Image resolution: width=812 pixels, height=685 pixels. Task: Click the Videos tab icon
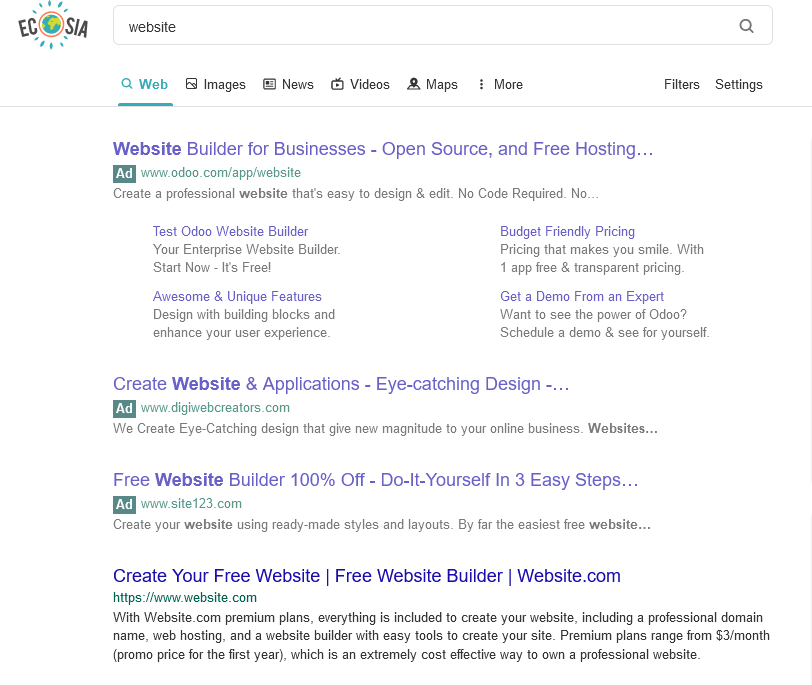tap(337, 84)
